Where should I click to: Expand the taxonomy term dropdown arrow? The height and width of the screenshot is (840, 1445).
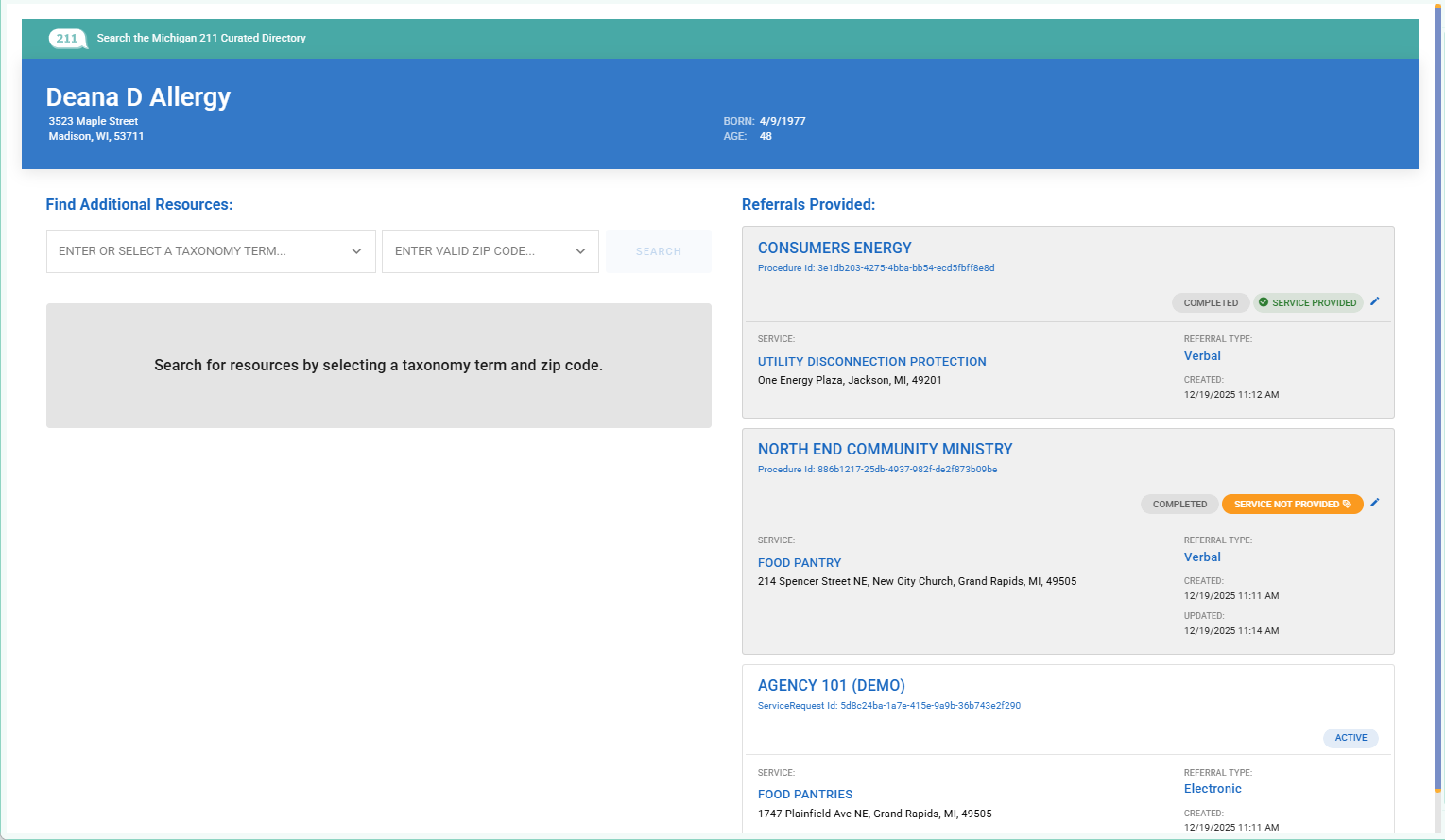coord(356,251)
